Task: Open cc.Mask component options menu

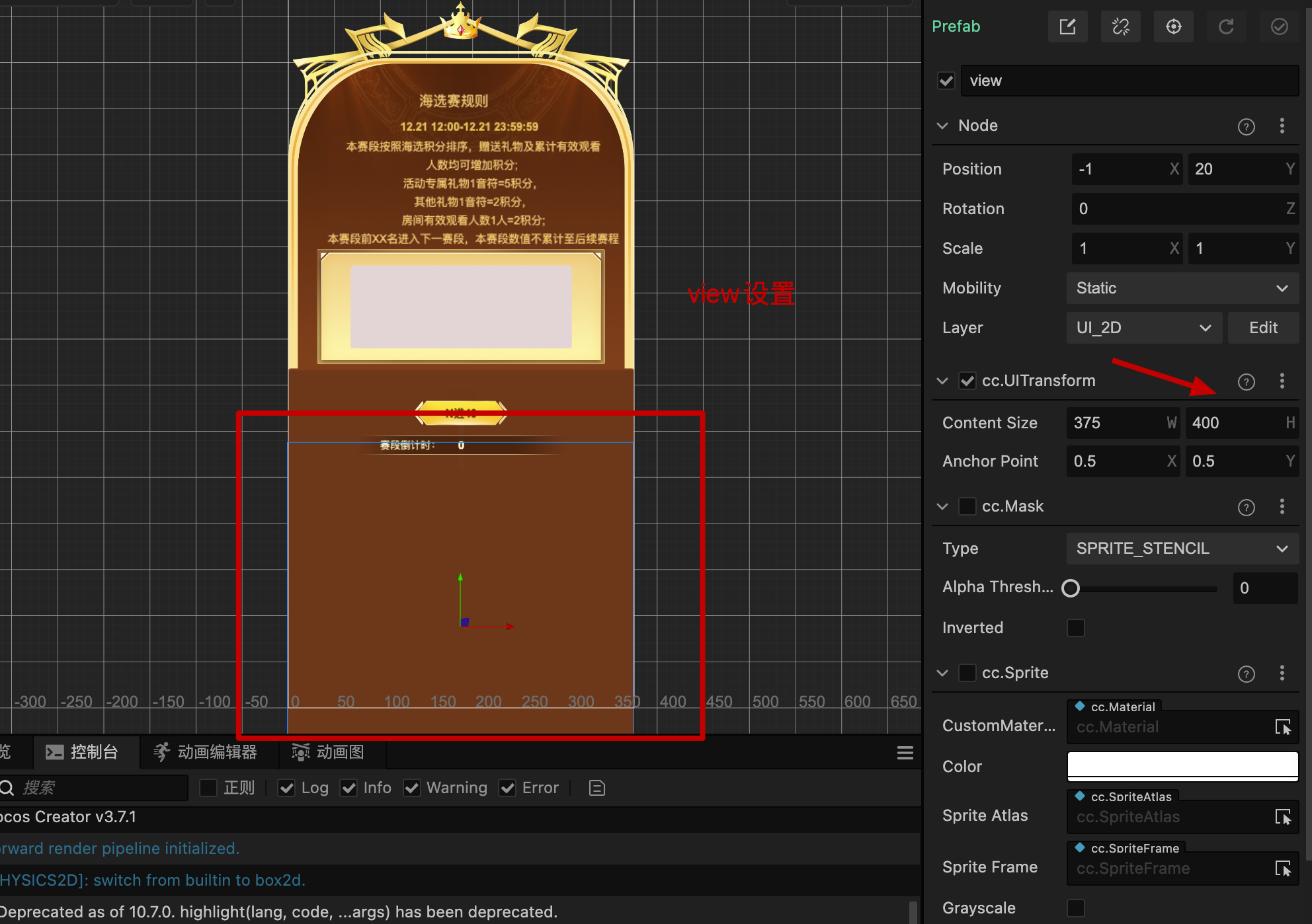Action: (x=1282, y=506)
